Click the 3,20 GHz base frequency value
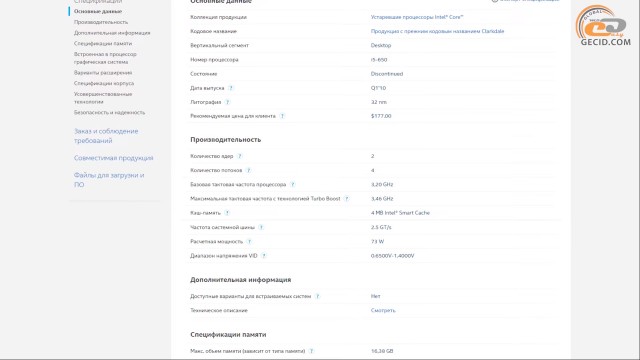The image size is (640, 360). (x=382, y=185)
